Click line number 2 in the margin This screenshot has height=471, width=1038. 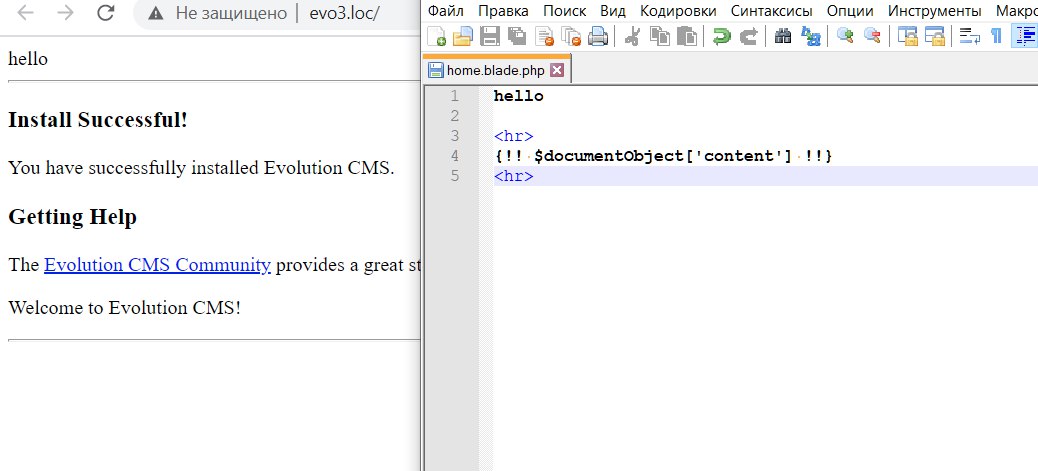(454, 117)
